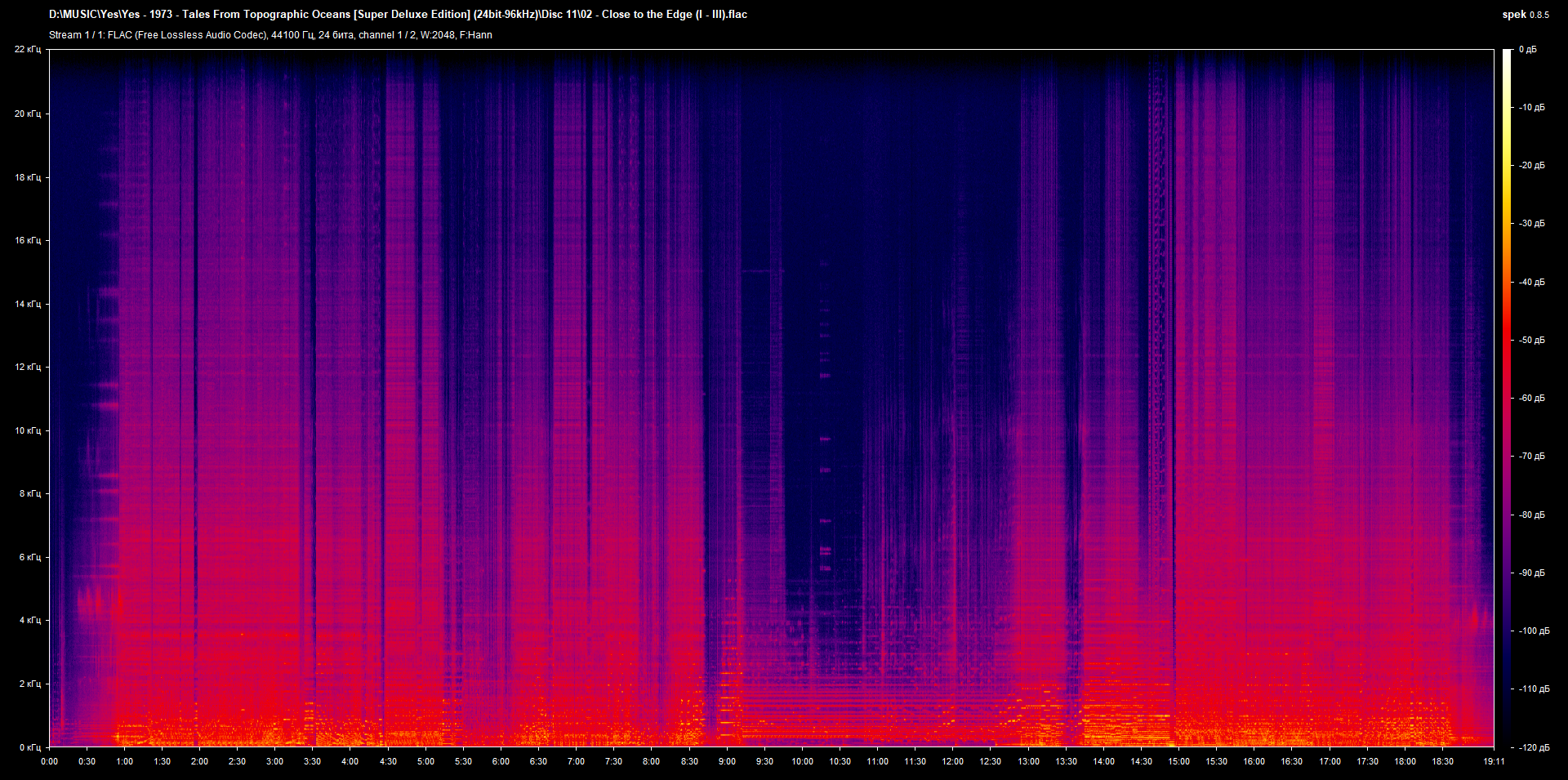The image size is (1568, 780).
Task: Click the '-20 дБ' level scale label
Action: pyautogui.click(x=1531, y=166)
